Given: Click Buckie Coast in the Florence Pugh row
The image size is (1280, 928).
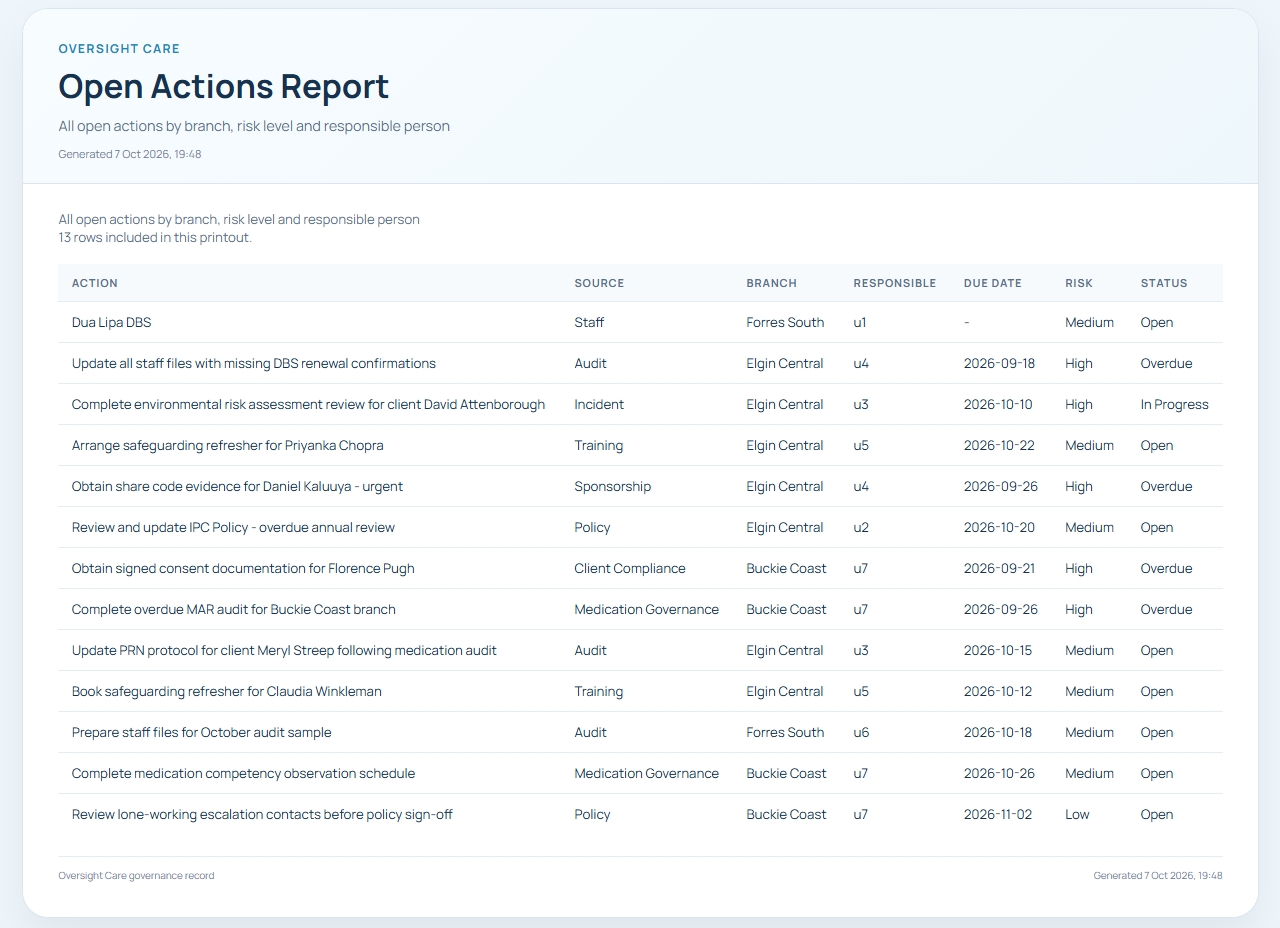Looking at the screenshot, I should coord(786,568).
